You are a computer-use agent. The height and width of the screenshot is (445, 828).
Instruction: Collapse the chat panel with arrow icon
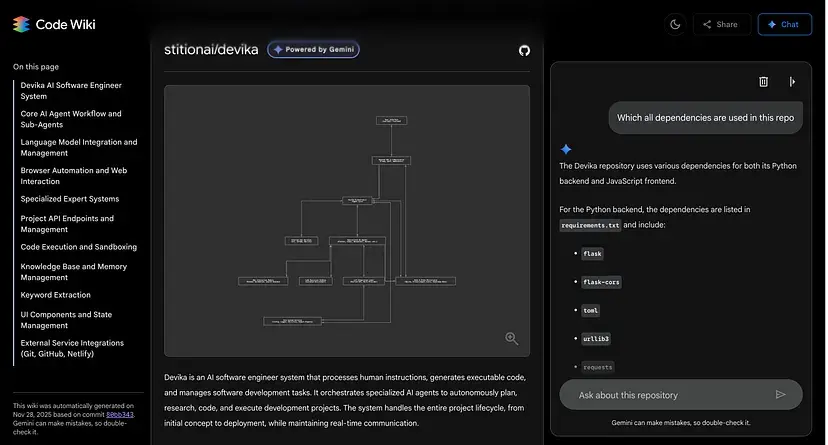pos(792,82)
